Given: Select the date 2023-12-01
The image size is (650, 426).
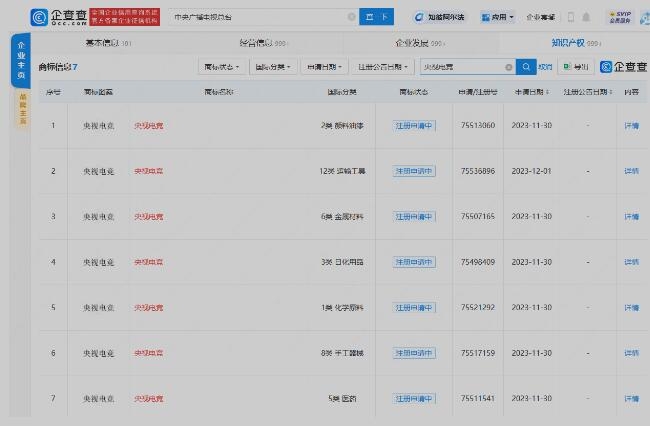Looking at the screenshot, I should [531, 171].
